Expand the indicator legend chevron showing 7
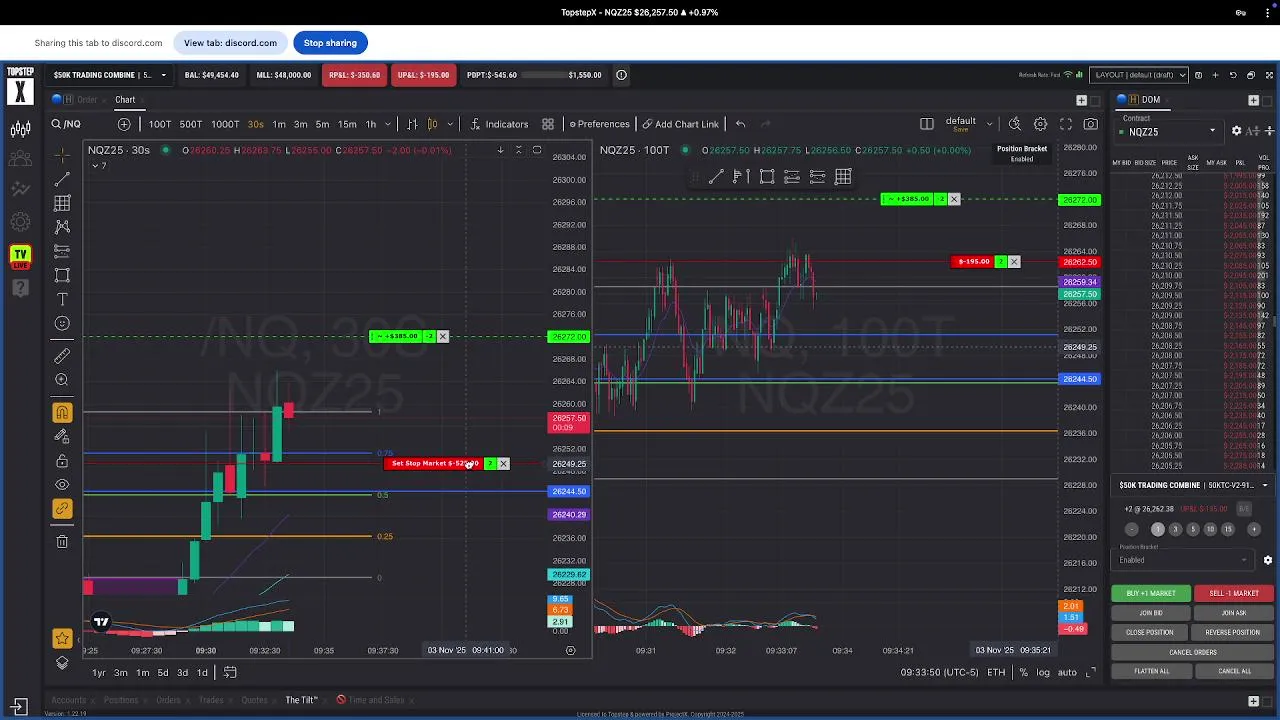 97,166
